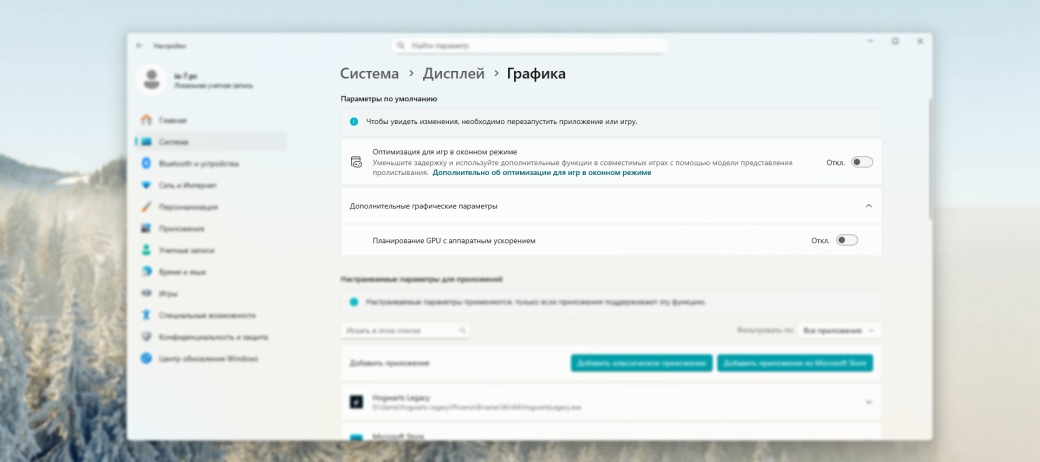
Task: Select Конфиденциальность и защита sidebar label
Action: pyautogui.click(x=214, y=337)
